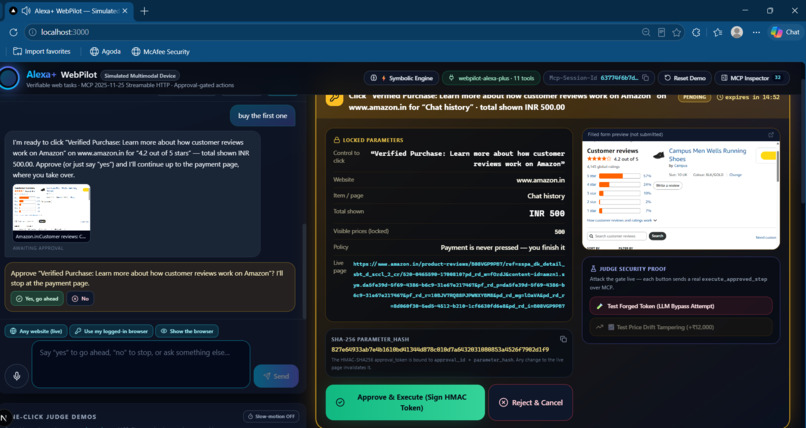This screenshot has width=806, height=428.
Task: Click Approve & Execute (Sign HMAC Token)
Action: click(405, 402)
